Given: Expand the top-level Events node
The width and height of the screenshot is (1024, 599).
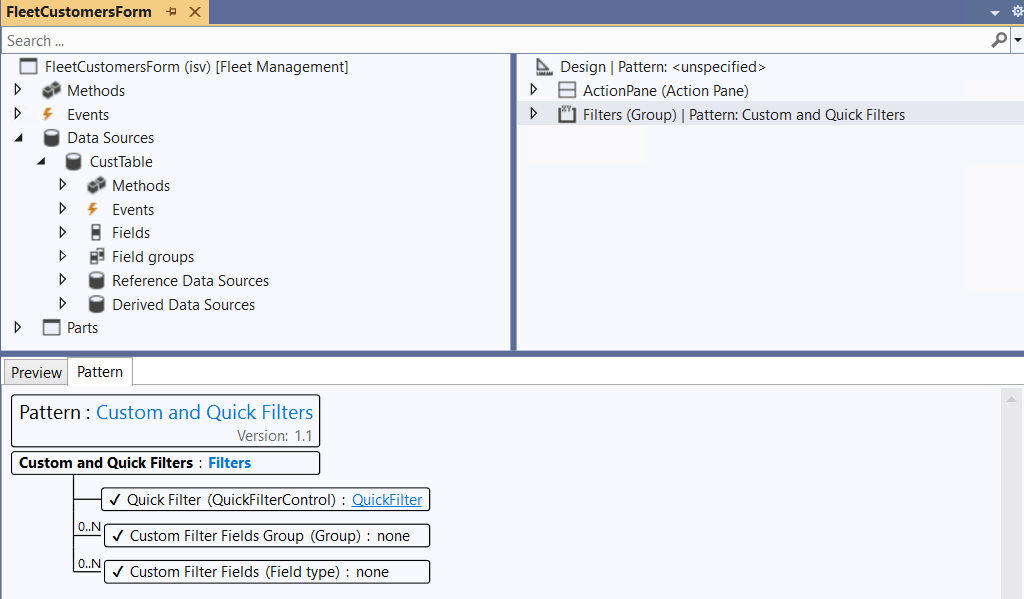Looking at the screenshot, I should (x=18, y=113).
